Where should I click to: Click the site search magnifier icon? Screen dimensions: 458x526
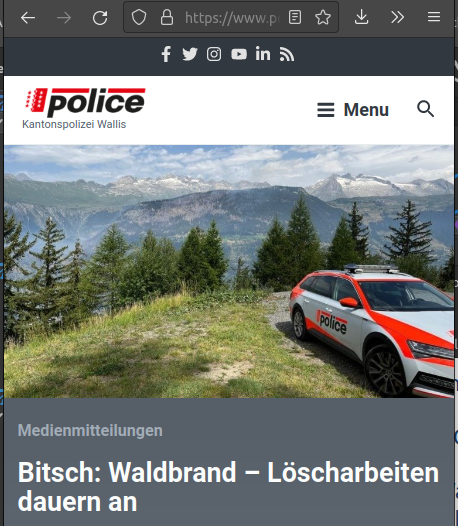tap(425, 109)
